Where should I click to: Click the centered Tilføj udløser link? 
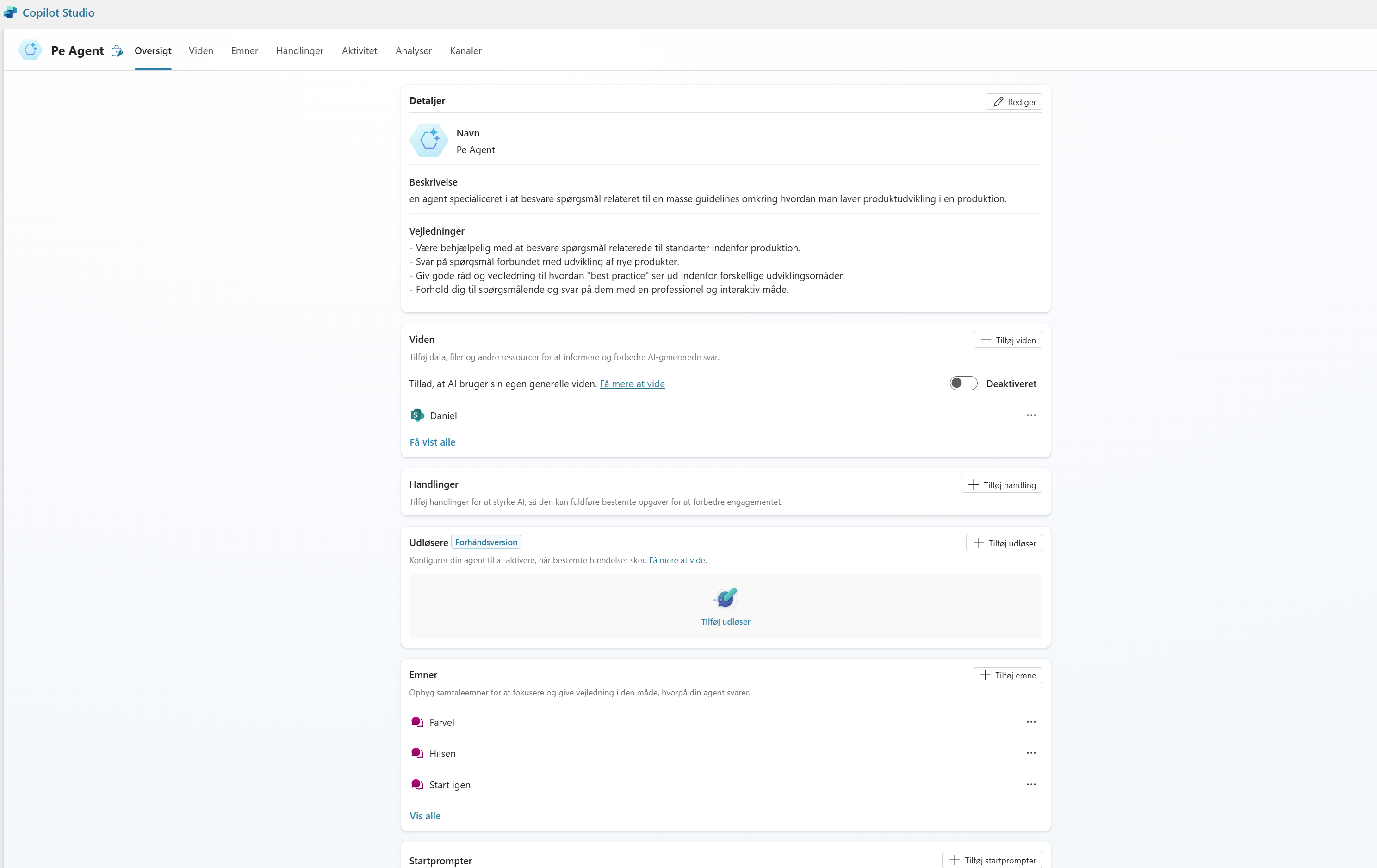click(x=726, y=621)
